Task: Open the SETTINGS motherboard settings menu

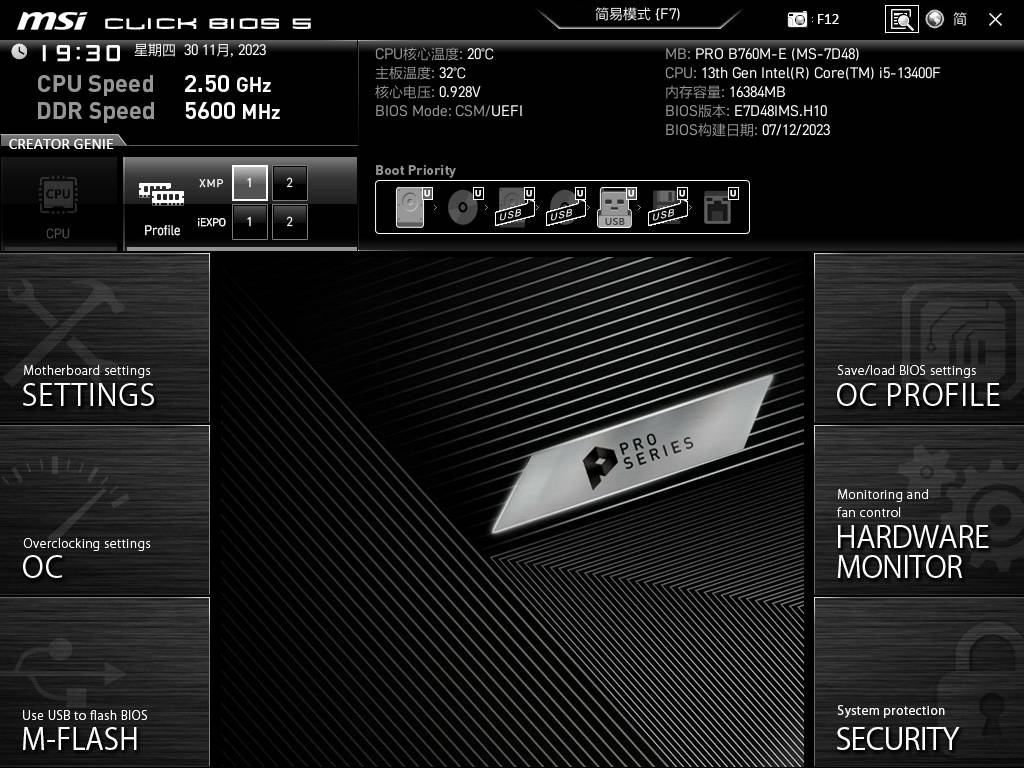Action: (104, 338)
